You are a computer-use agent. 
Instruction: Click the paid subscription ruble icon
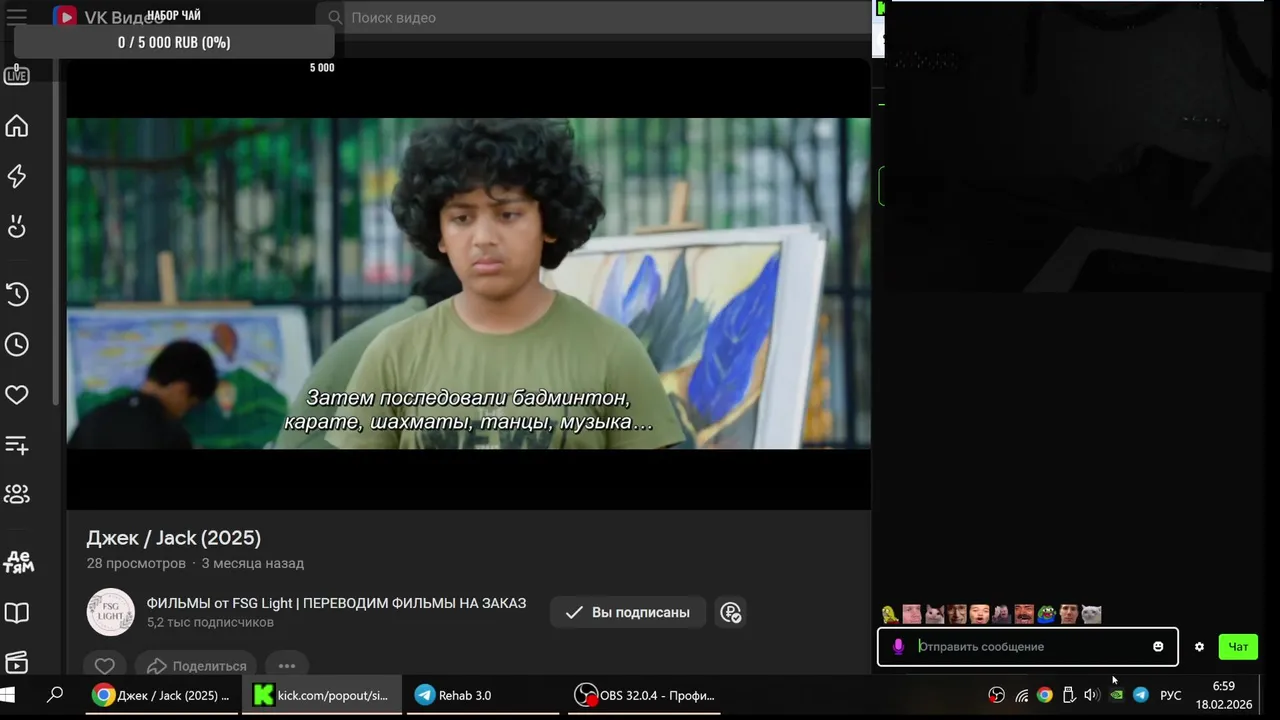pos(731,612)
